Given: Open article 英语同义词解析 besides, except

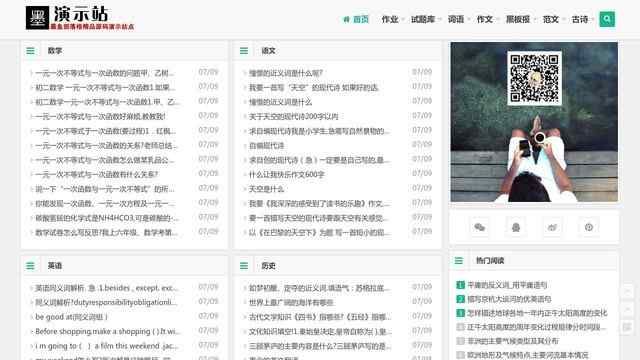Looking at the screenshot, I should [107, 288].
